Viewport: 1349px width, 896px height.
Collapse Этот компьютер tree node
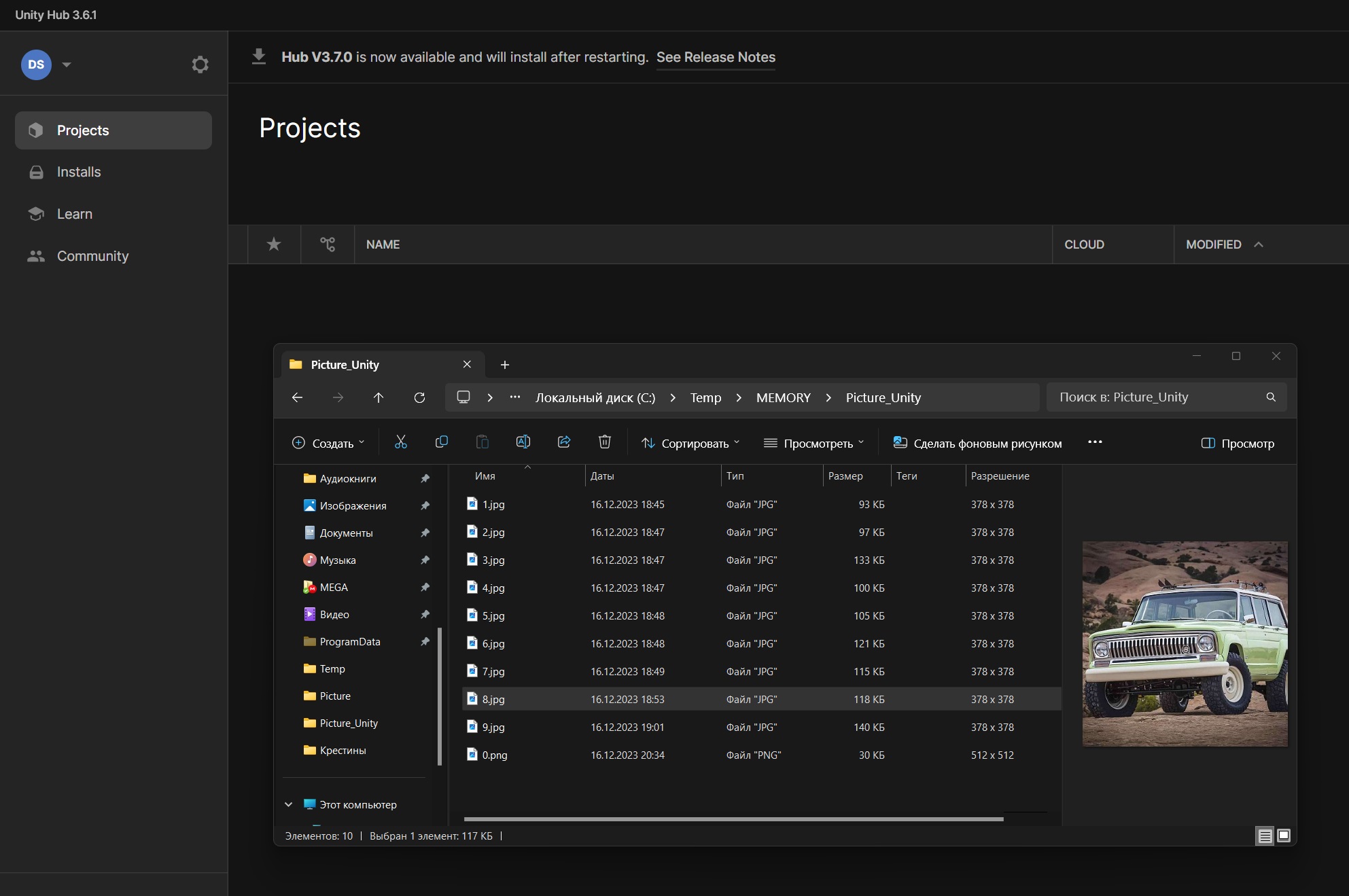point(288,804)
